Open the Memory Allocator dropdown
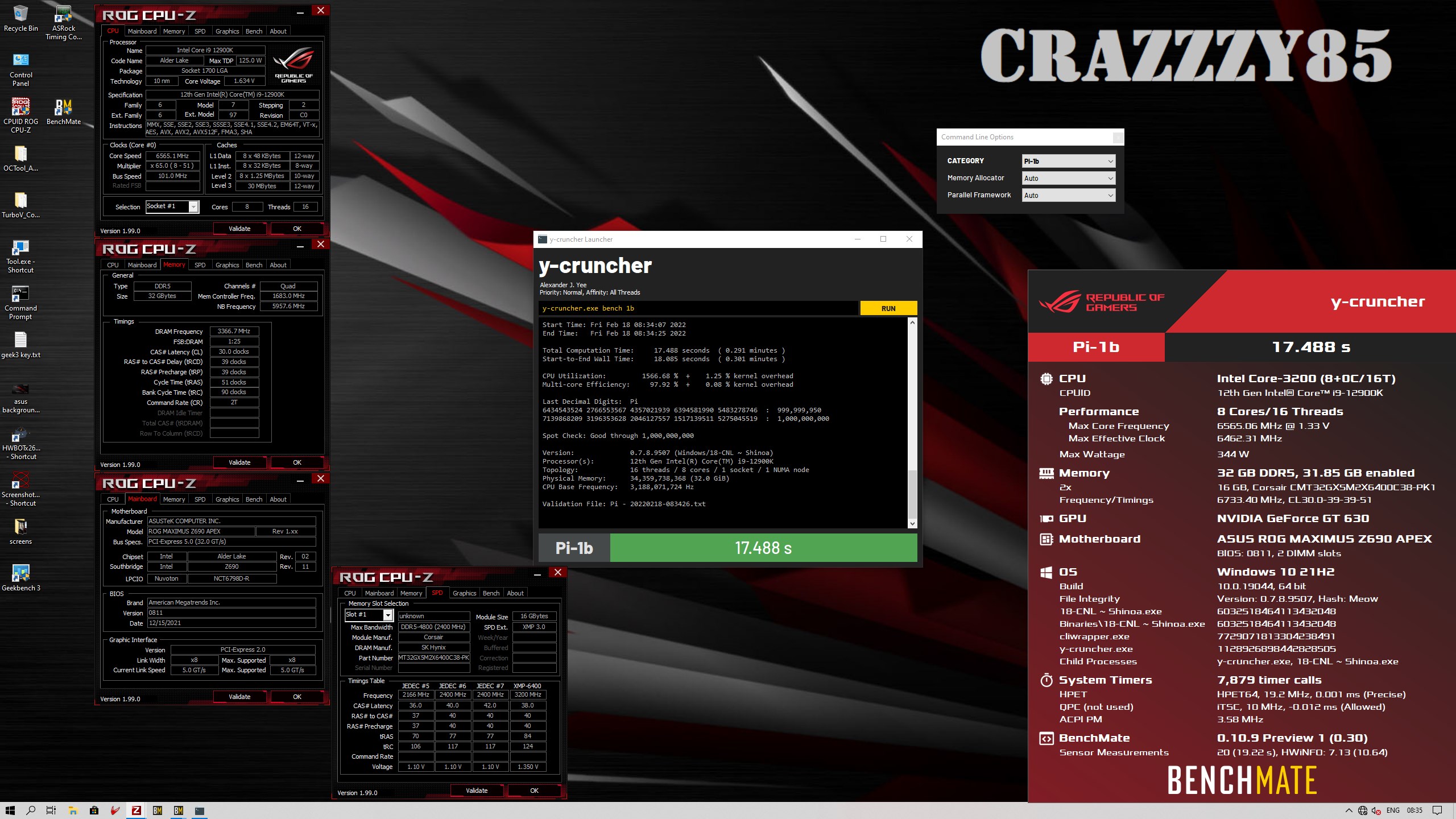 [1068, 178]
